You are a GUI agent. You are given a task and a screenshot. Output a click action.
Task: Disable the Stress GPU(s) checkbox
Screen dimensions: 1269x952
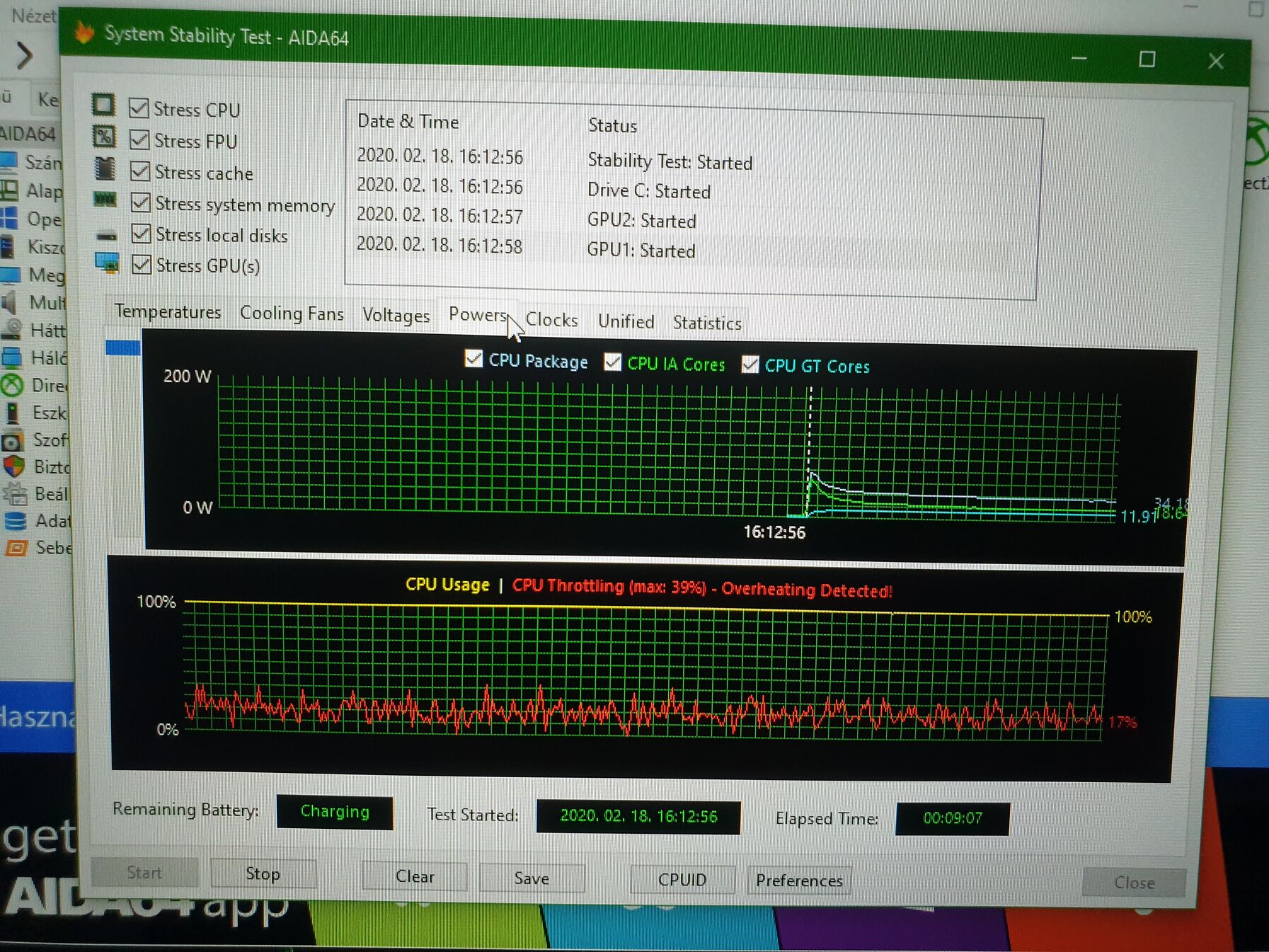click(x=142, y=264)
